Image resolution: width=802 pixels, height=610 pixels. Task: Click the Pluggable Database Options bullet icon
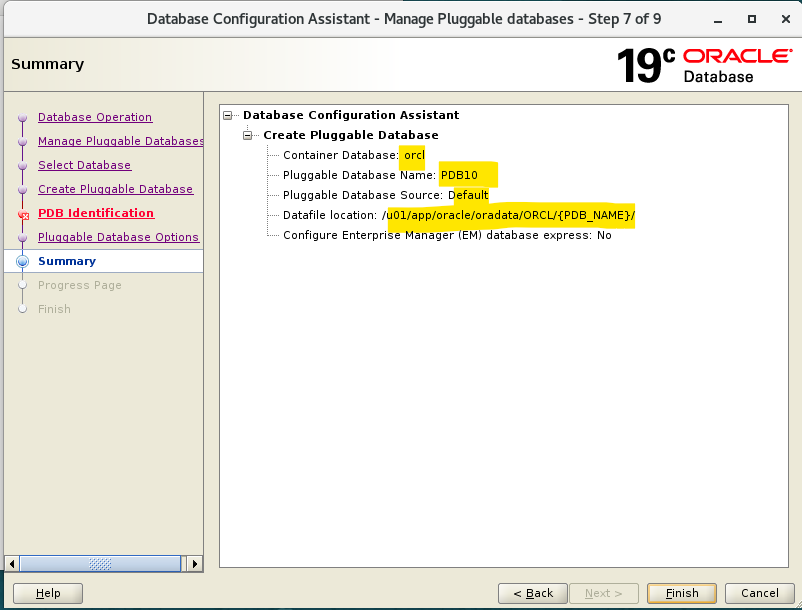coord(23,238)
